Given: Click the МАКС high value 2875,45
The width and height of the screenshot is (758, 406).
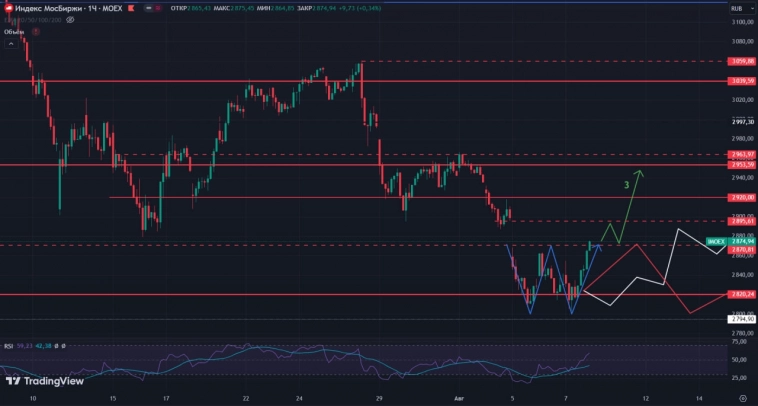Looking at the screenshot, I should pos(241,9).
